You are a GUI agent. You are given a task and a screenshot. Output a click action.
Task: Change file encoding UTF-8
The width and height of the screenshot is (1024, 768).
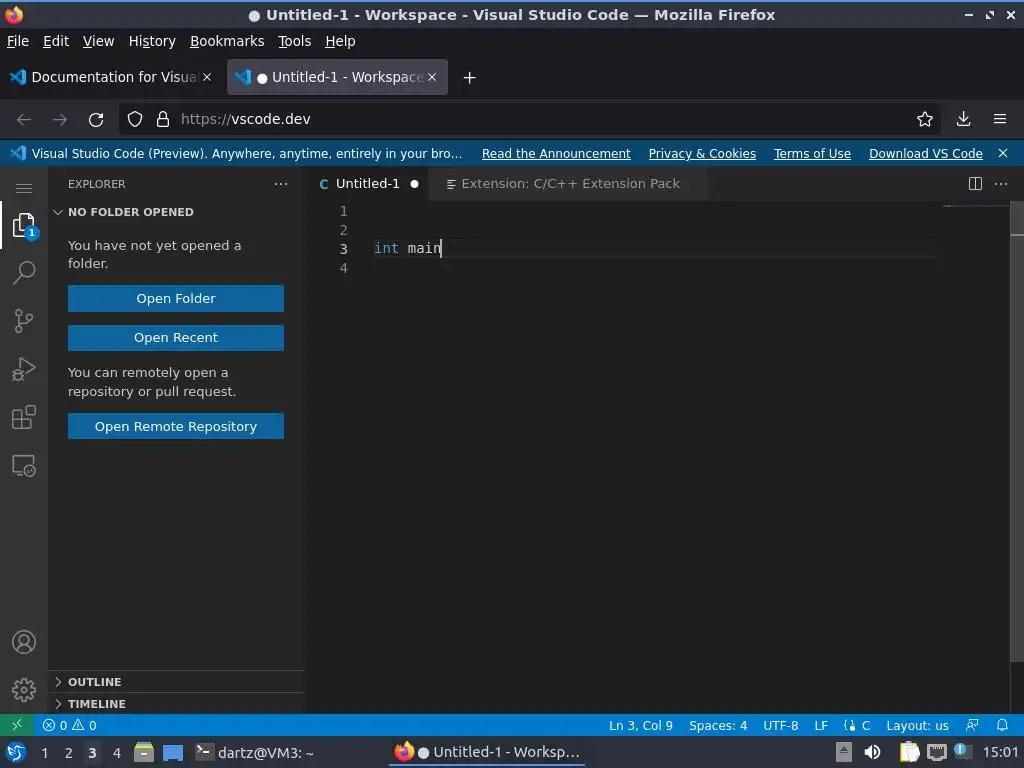[x=780, y=725]
